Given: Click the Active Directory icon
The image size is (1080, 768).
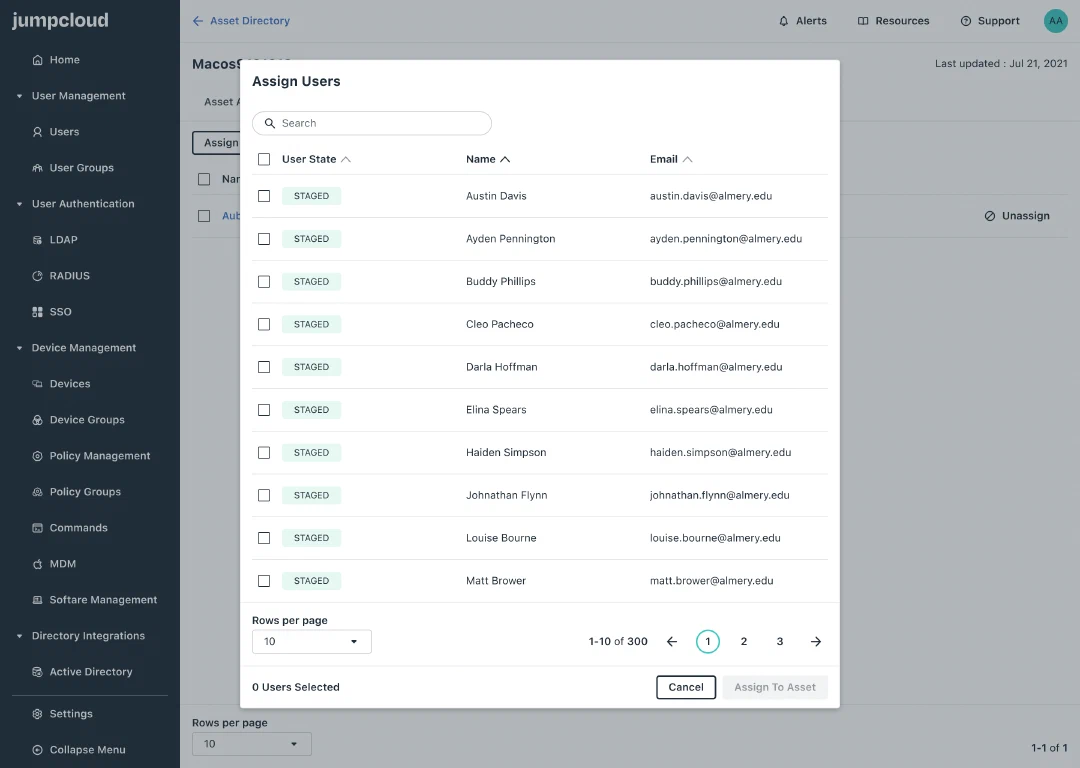Looking at the screenshot, I should click(37, 672).
